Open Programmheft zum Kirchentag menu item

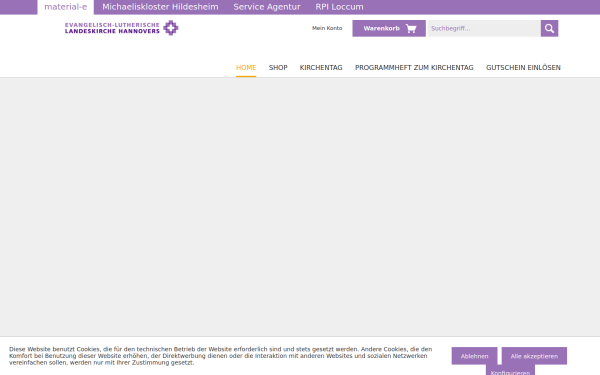tap(414, 68)
